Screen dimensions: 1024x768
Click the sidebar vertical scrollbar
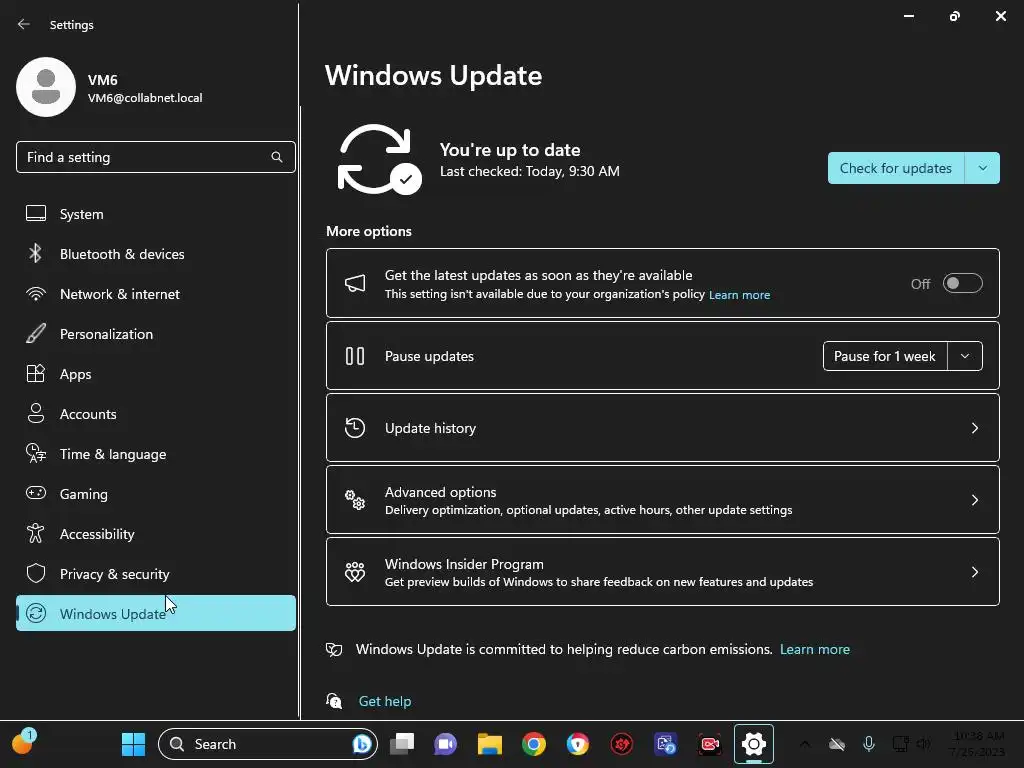coord(299,411)
